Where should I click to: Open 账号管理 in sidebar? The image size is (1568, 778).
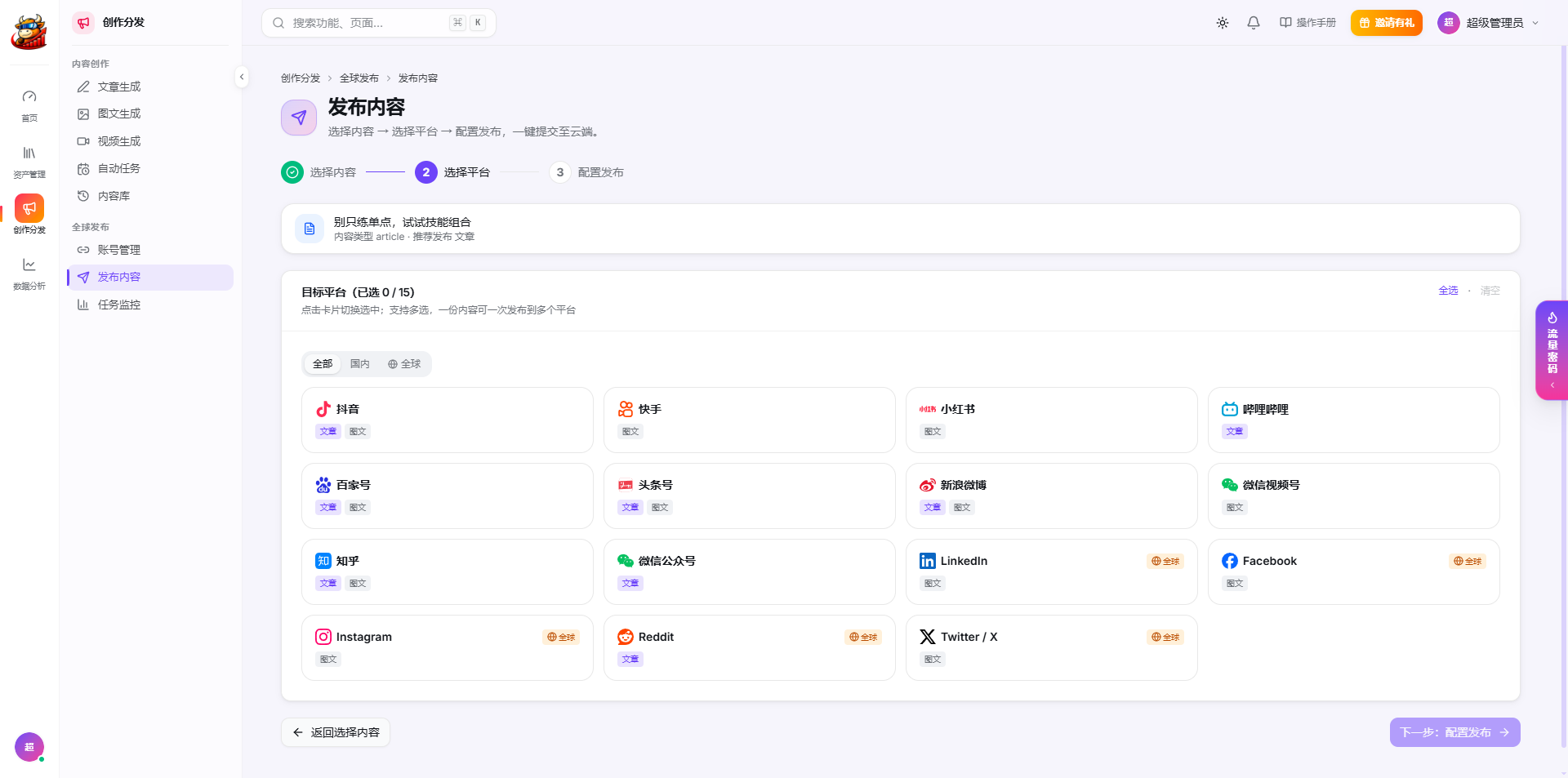click(x=150, y=250)
